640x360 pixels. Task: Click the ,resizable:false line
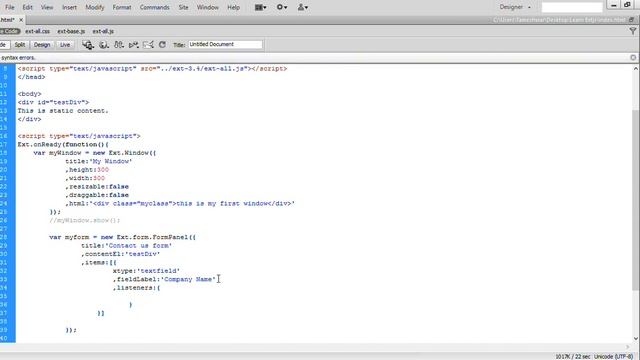point(97,187)
